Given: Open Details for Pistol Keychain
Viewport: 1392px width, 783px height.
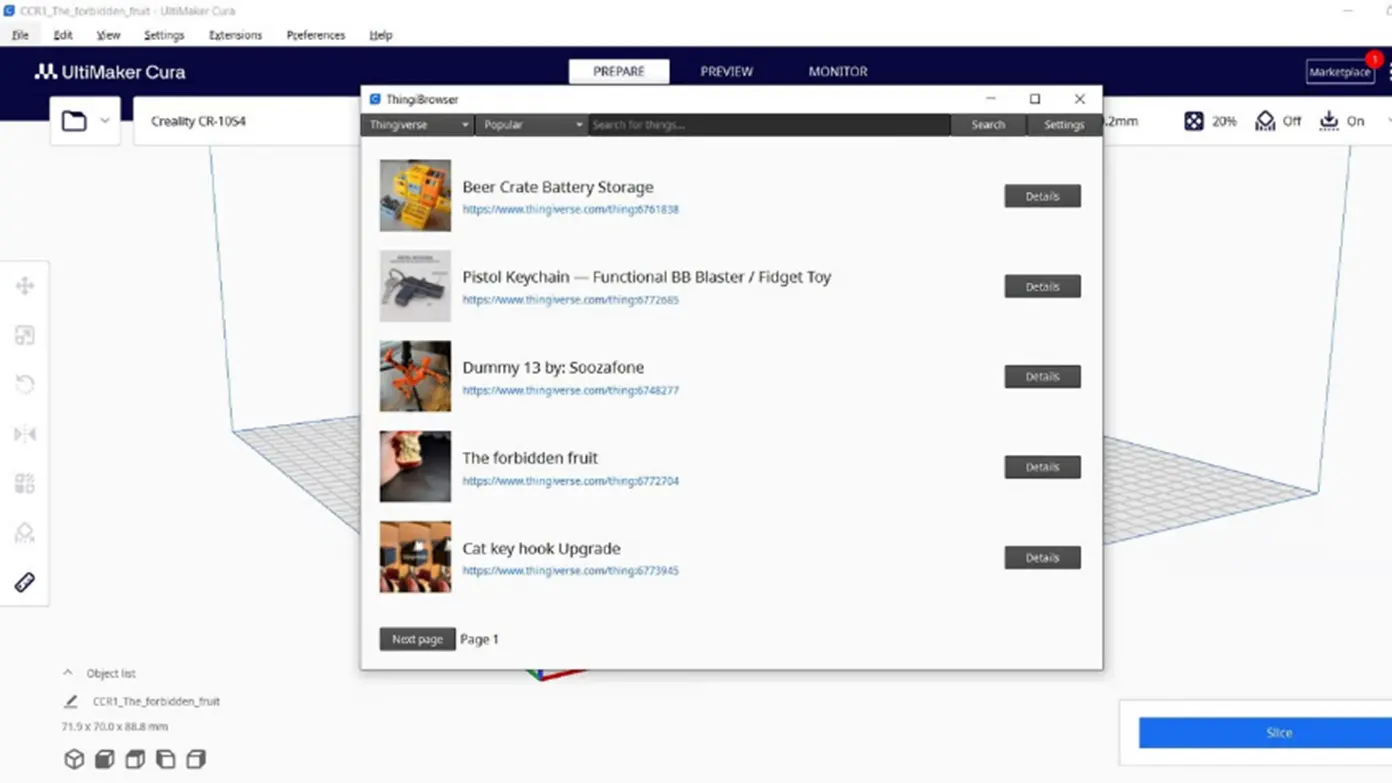Looking at the screenshot, I should (1042, 287).
